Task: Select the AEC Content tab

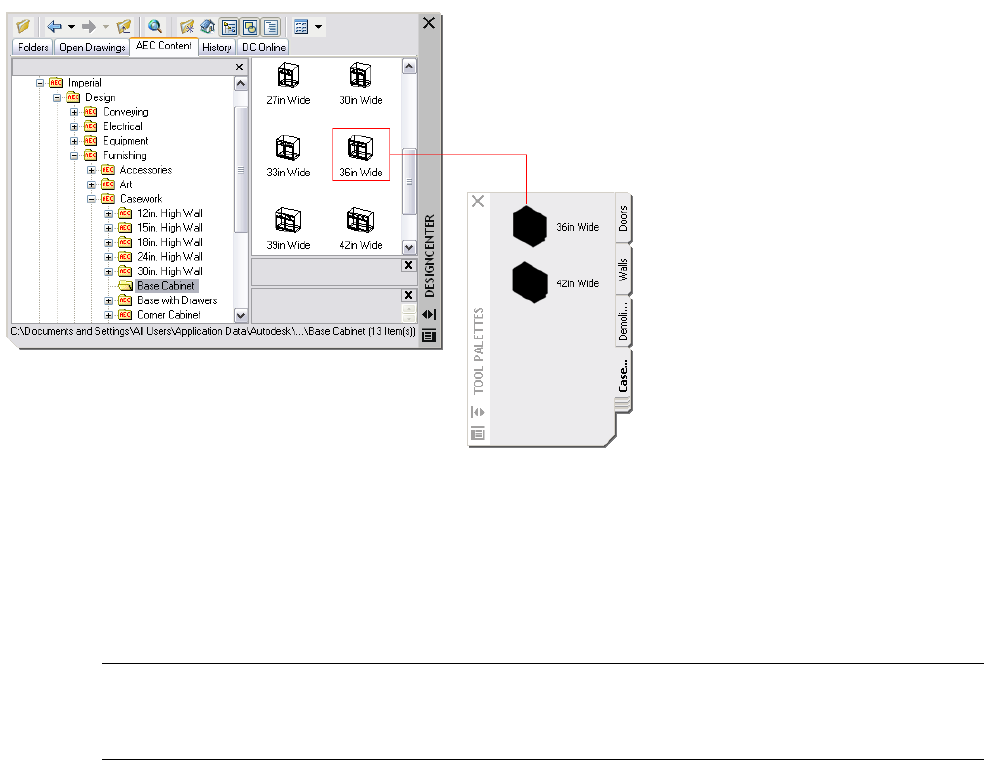Action: click(164, 46)
